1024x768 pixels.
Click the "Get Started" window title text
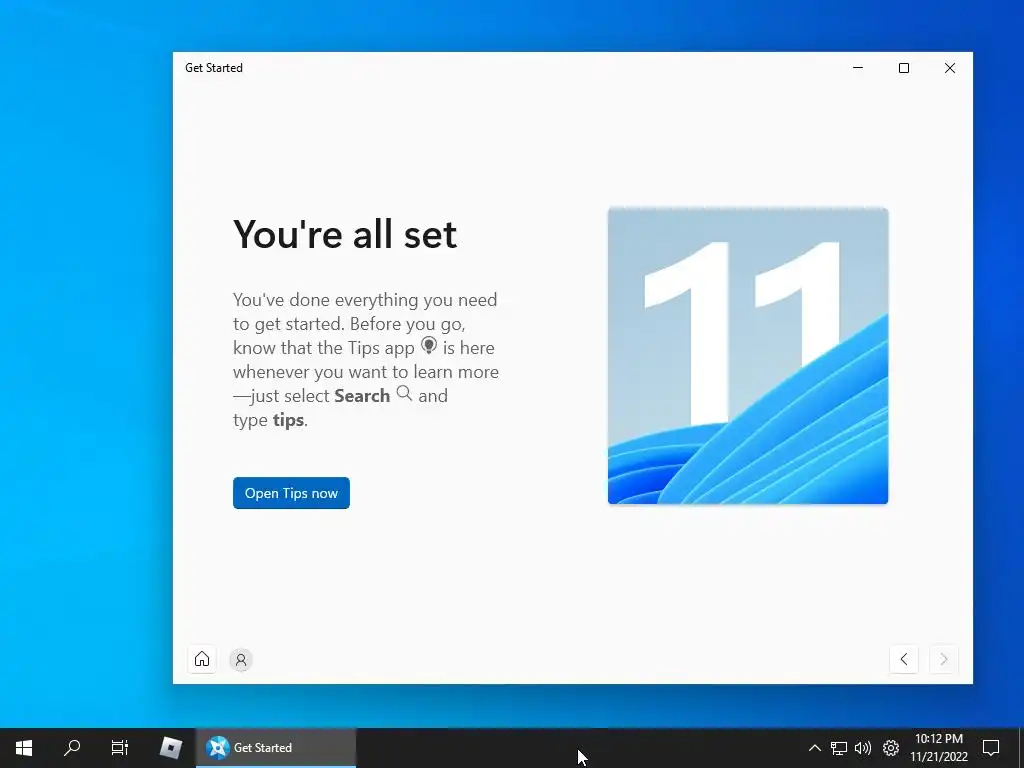(x=214, y=68)
